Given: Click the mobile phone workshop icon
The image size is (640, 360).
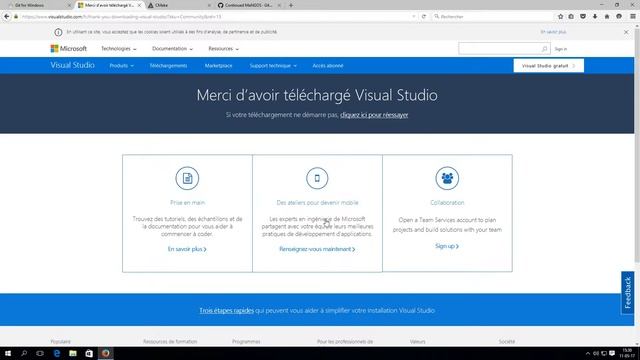Looking at the screenshot, I should [x=317, y=178].
